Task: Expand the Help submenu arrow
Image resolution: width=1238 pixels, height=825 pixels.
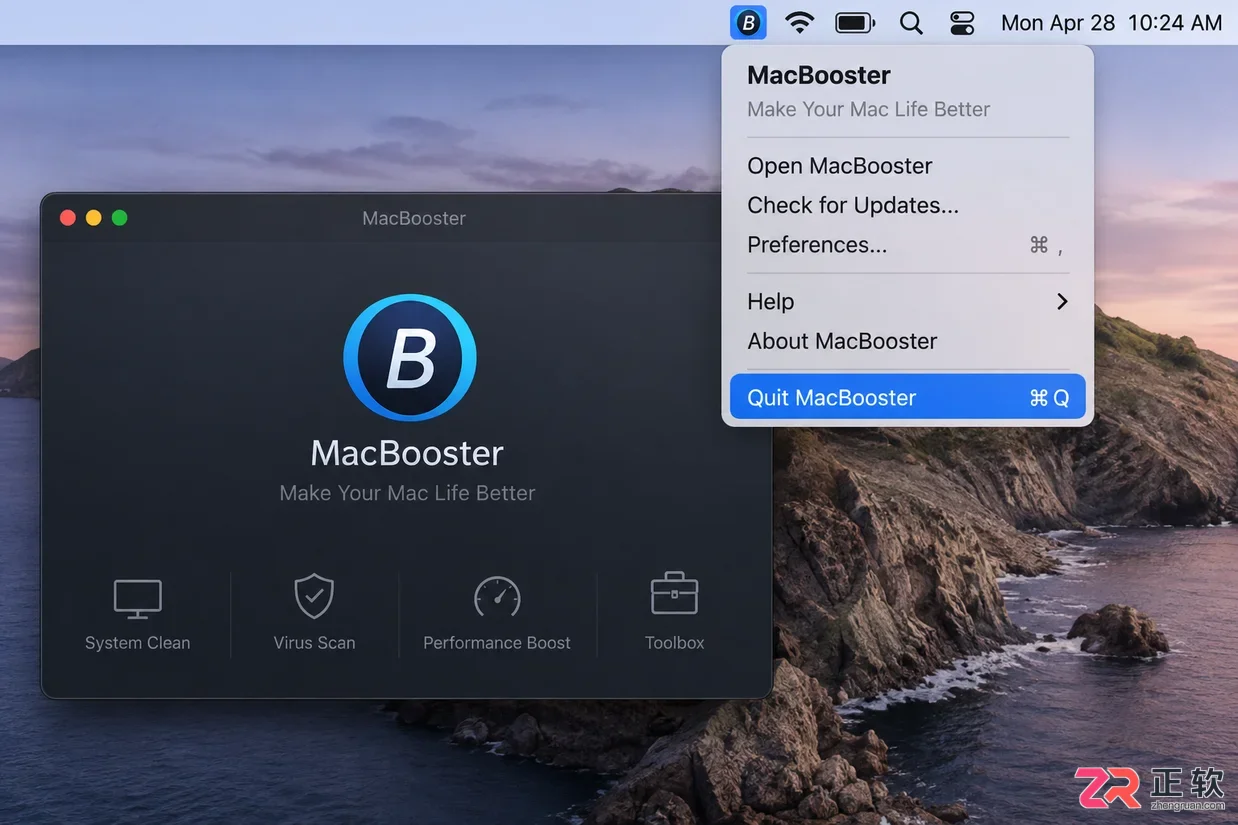Action: [x=1062, y=301]
